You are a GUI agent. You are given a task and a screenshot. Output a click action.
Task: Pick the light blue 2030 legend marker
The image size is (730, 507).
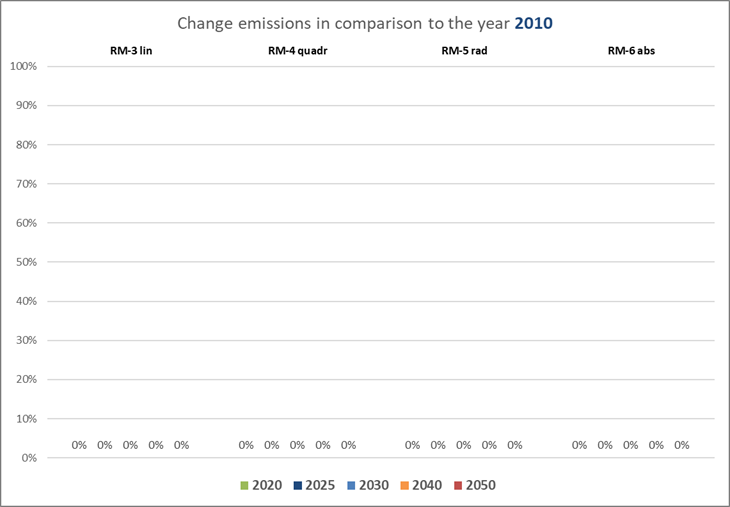[x=351, y=486]
